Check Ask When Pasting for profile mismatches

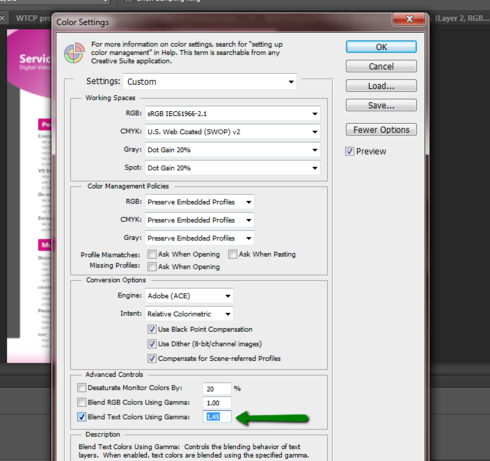(233, 254)
